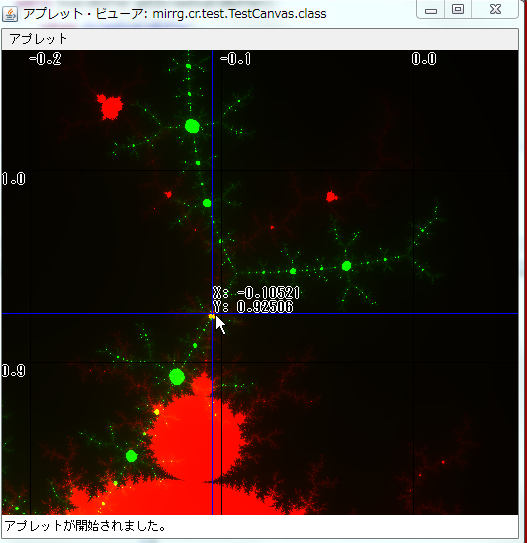
Task: Click the 1.0 vertical axis label
Action: [14, 179]
